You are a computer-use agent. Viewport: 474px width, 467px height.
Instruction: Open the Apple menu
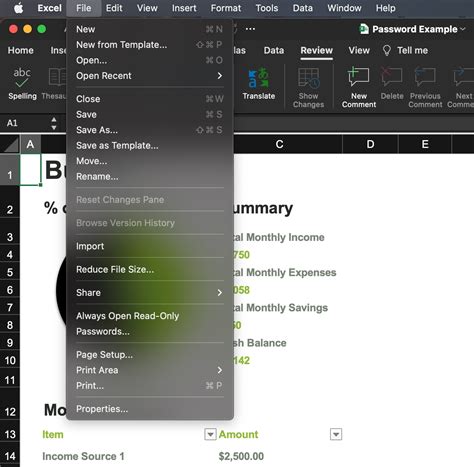19,8
